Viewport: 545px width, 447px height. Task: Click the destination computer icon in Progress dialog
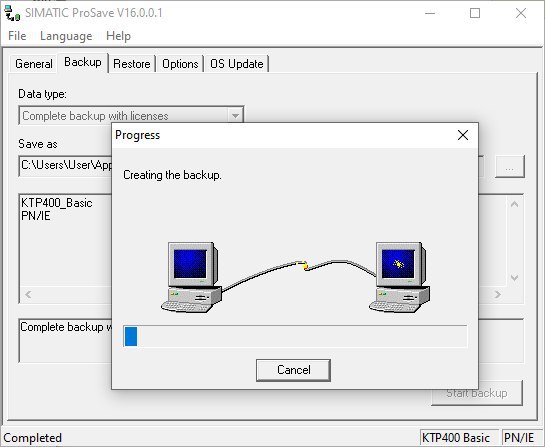(x=399, y=277)
